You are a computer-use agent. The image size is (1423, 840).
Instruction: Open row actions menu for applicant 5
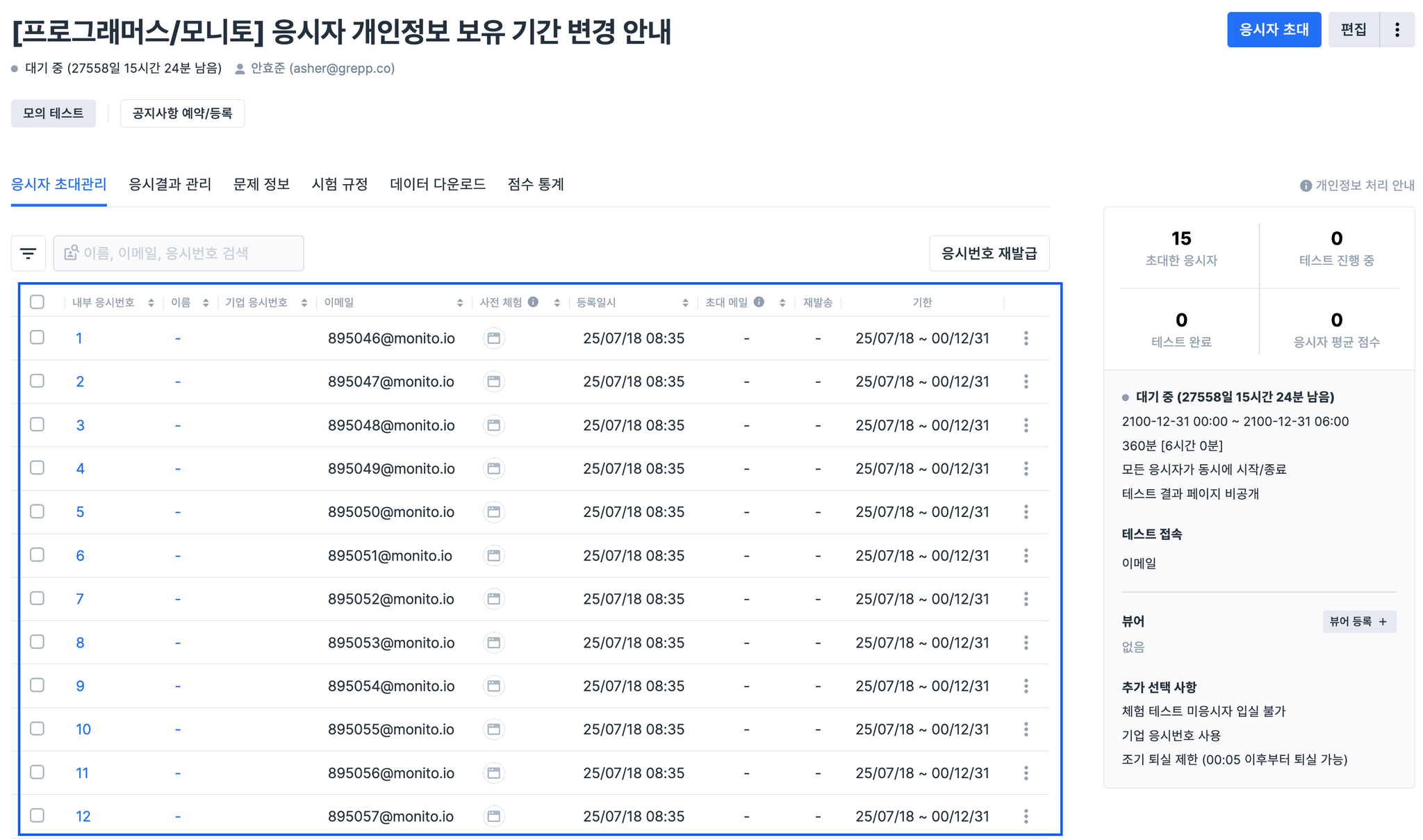[1026, 512]
